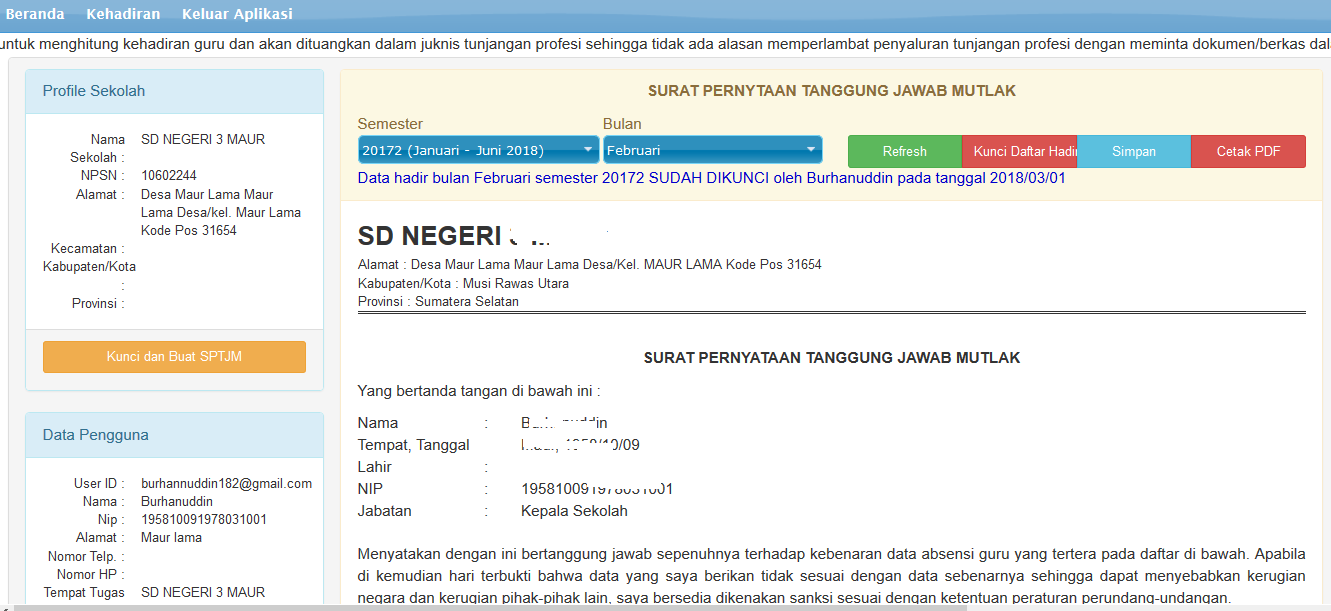Click Yang bertanda tangan di bawah ini text
The image size is (1331, 611).
click(478, 391)
